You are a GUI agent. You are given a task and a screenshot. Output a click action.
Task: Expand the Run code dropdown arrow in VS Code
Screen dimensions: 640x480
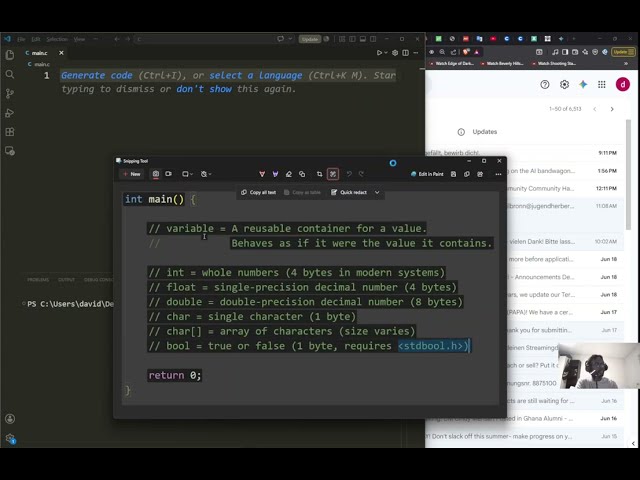386,53
